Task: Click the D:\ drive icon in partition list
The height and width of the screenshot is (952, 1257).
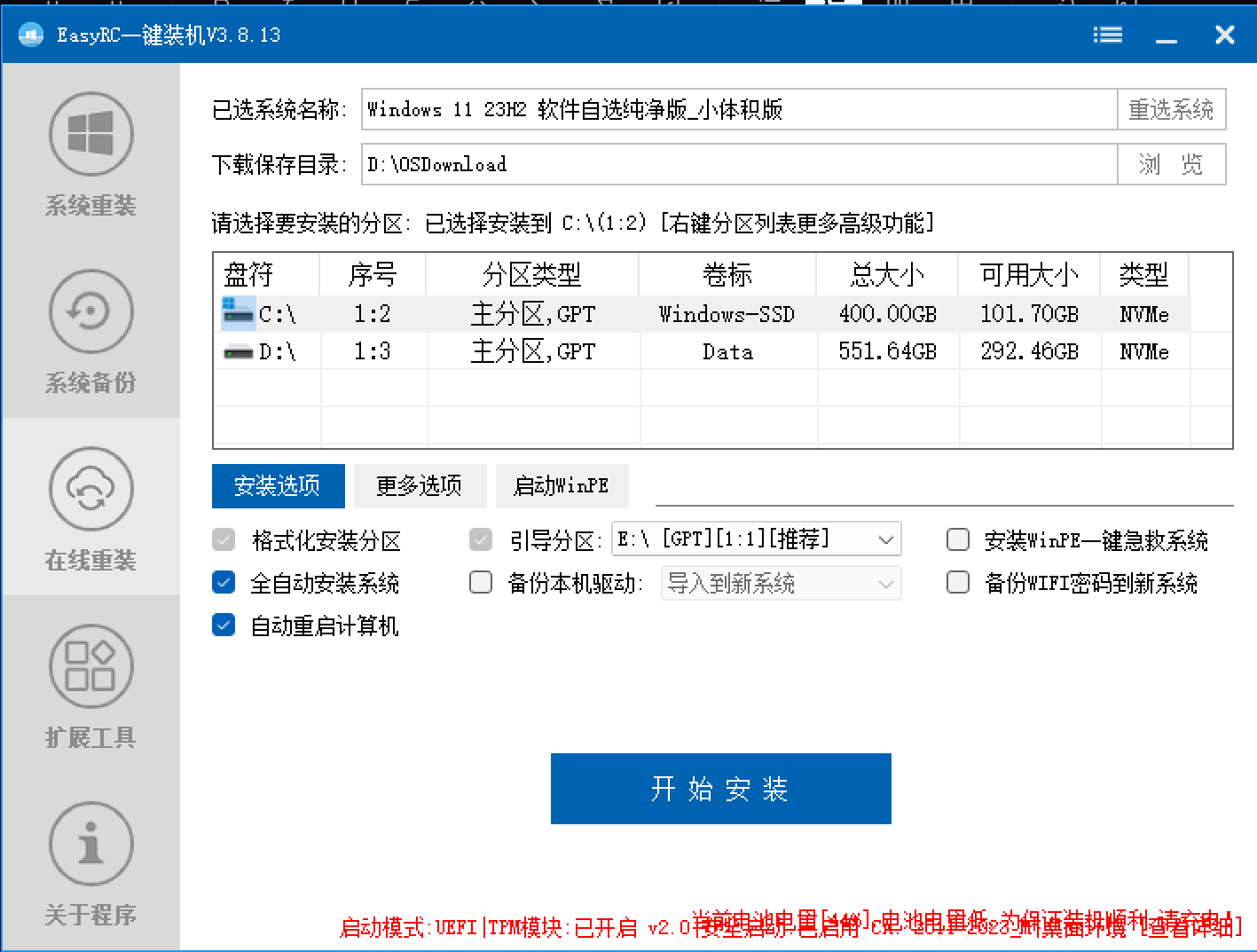Action: pos(238,352)
